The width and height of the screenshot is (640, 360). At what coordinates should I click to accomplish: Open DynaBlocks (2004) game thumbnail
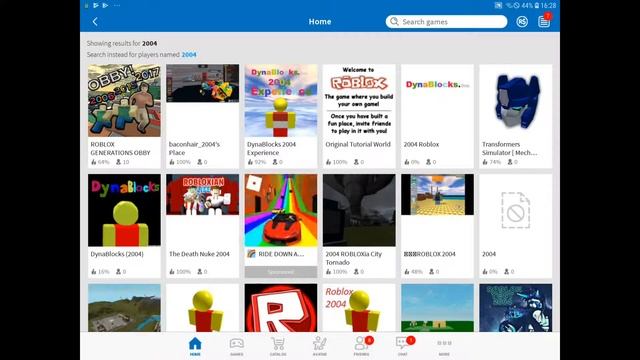point(124,210)
